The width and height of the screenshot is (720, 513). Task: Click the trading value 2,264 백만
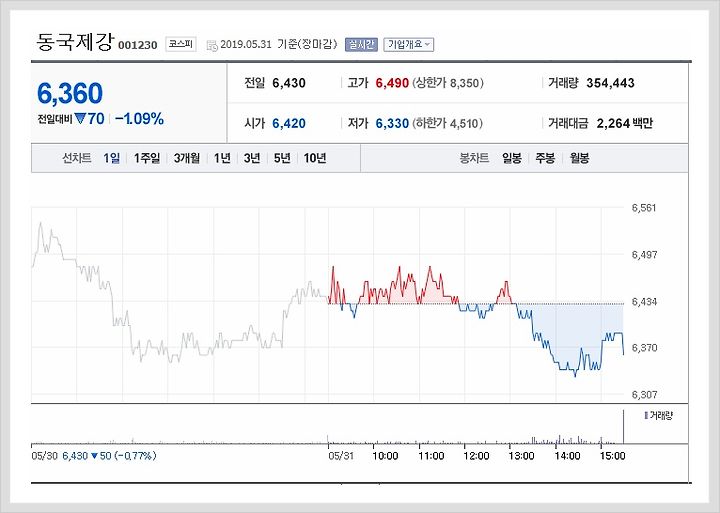624,124
